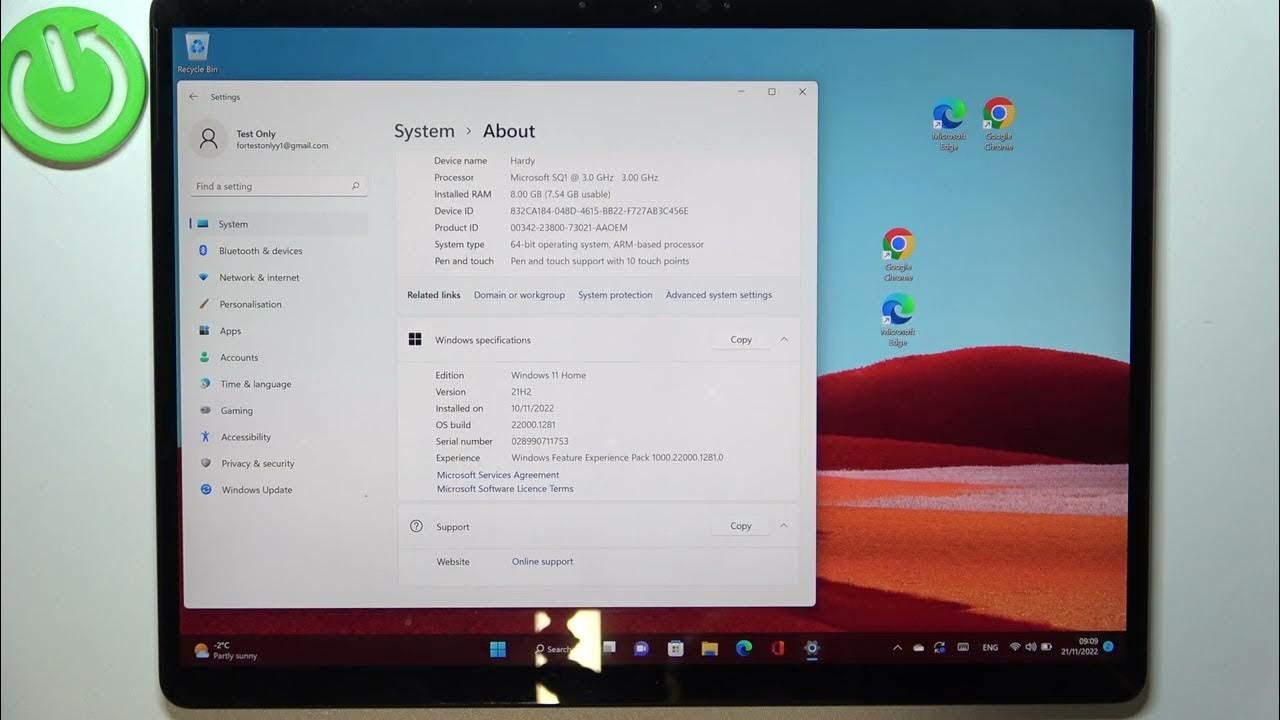Click the pen and touch support text
This screenshot has width=1280, height=720.
coord(600,261)
